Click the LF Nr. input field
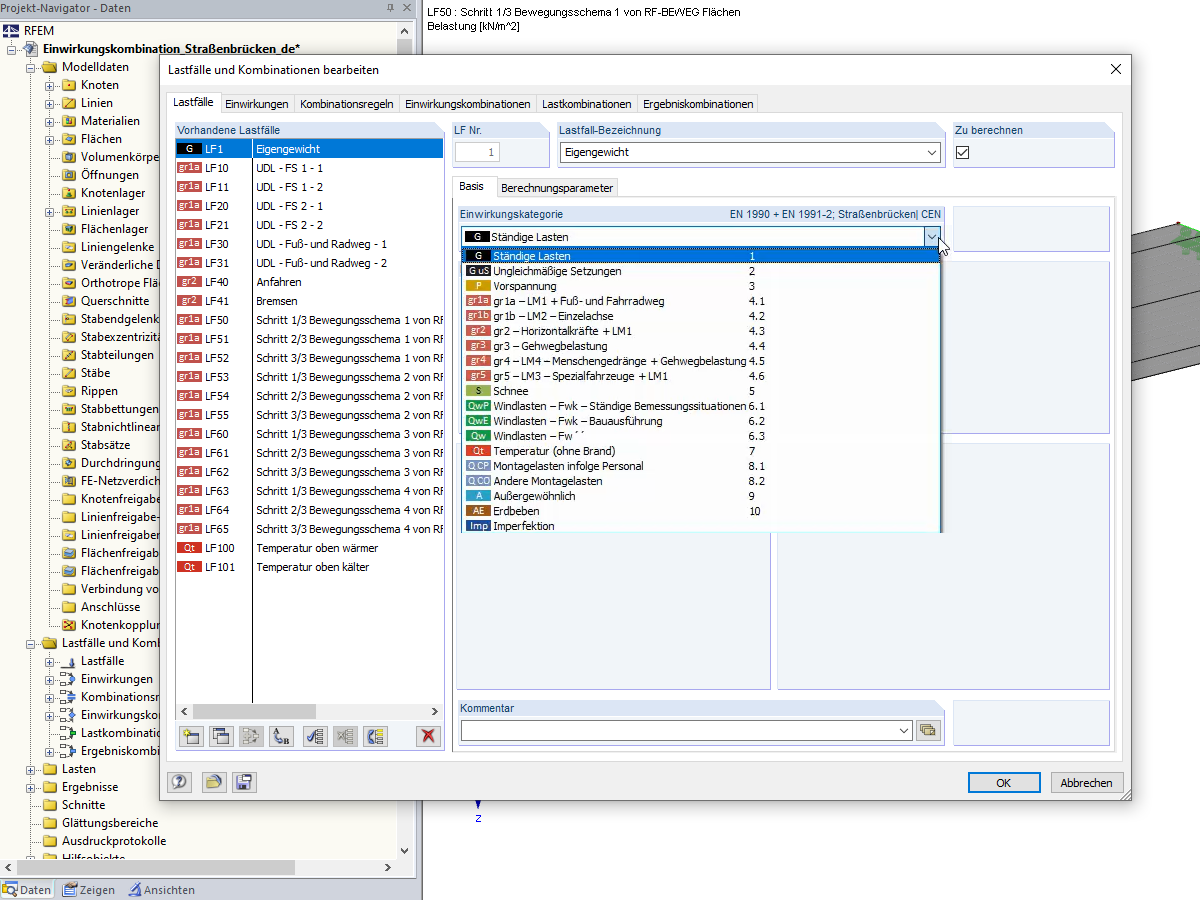Image resolution: width=1200 pixels, height=900 pixels. [x=477, y=152]
